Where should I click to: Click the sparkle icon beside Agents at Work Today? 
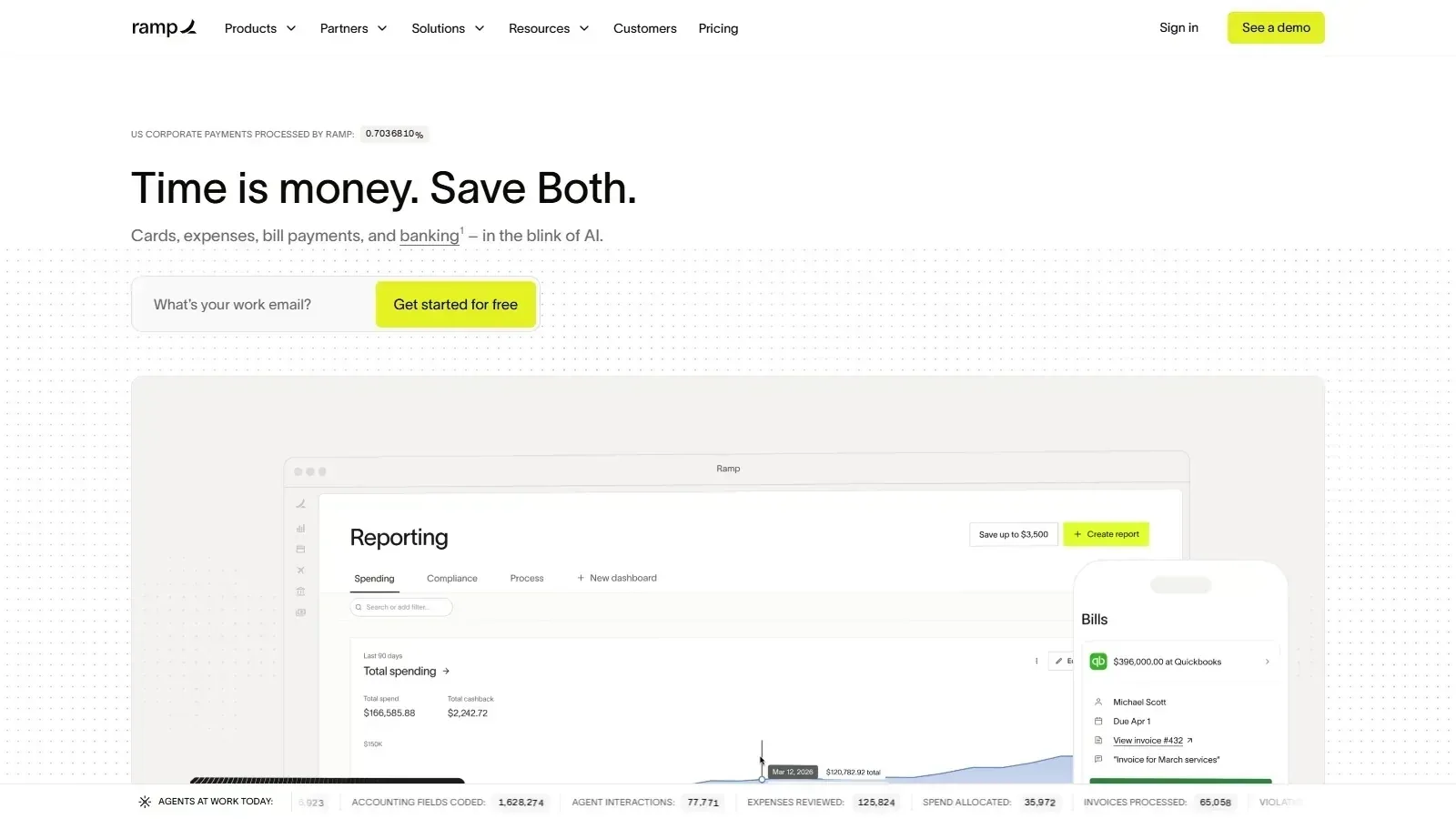145,802
